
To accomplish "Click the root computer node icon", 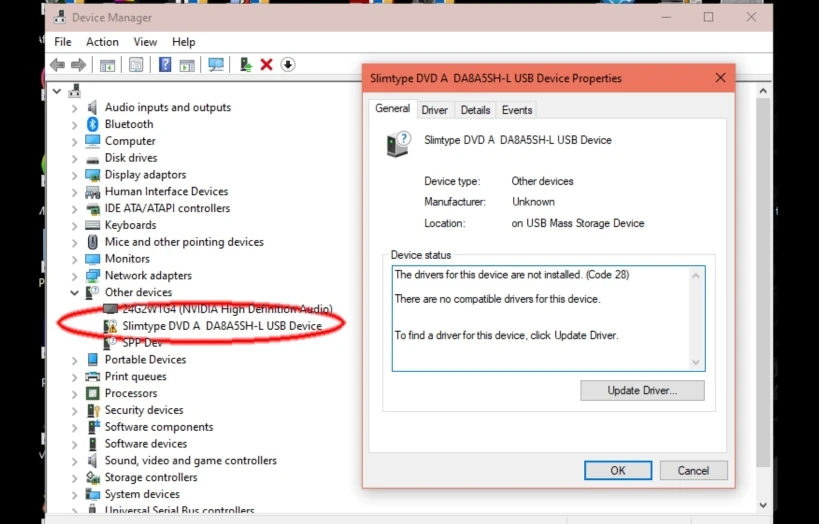I will 75,91.
